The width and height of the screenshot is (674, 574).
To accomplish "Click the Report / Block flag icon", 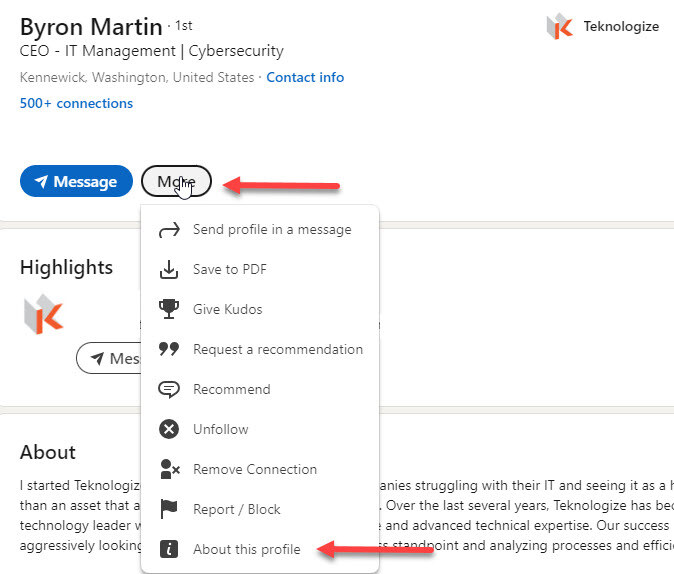I will pos(170,509).
